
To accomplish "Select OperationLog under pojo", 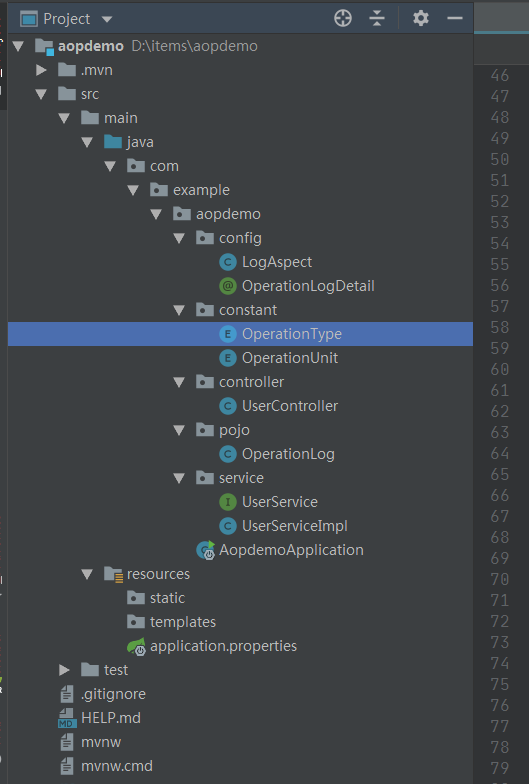I will pos(288,454).
